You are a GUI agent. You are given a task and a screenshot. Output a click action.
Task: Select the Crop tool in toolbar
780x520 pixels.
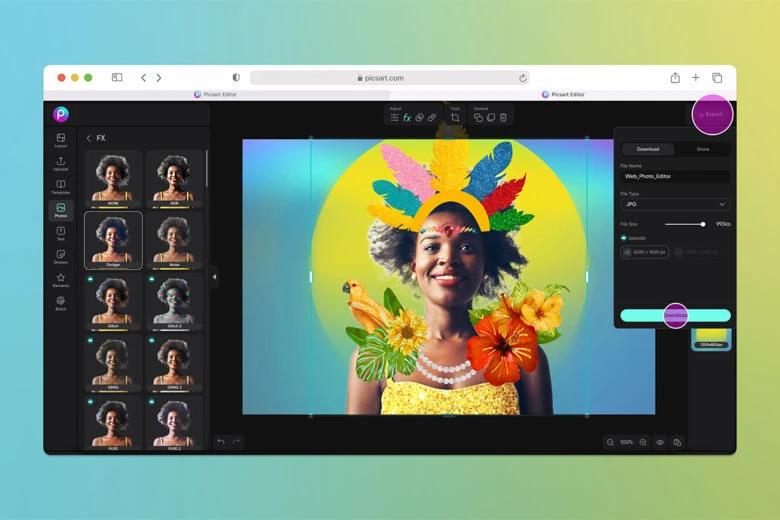(455, 118)
